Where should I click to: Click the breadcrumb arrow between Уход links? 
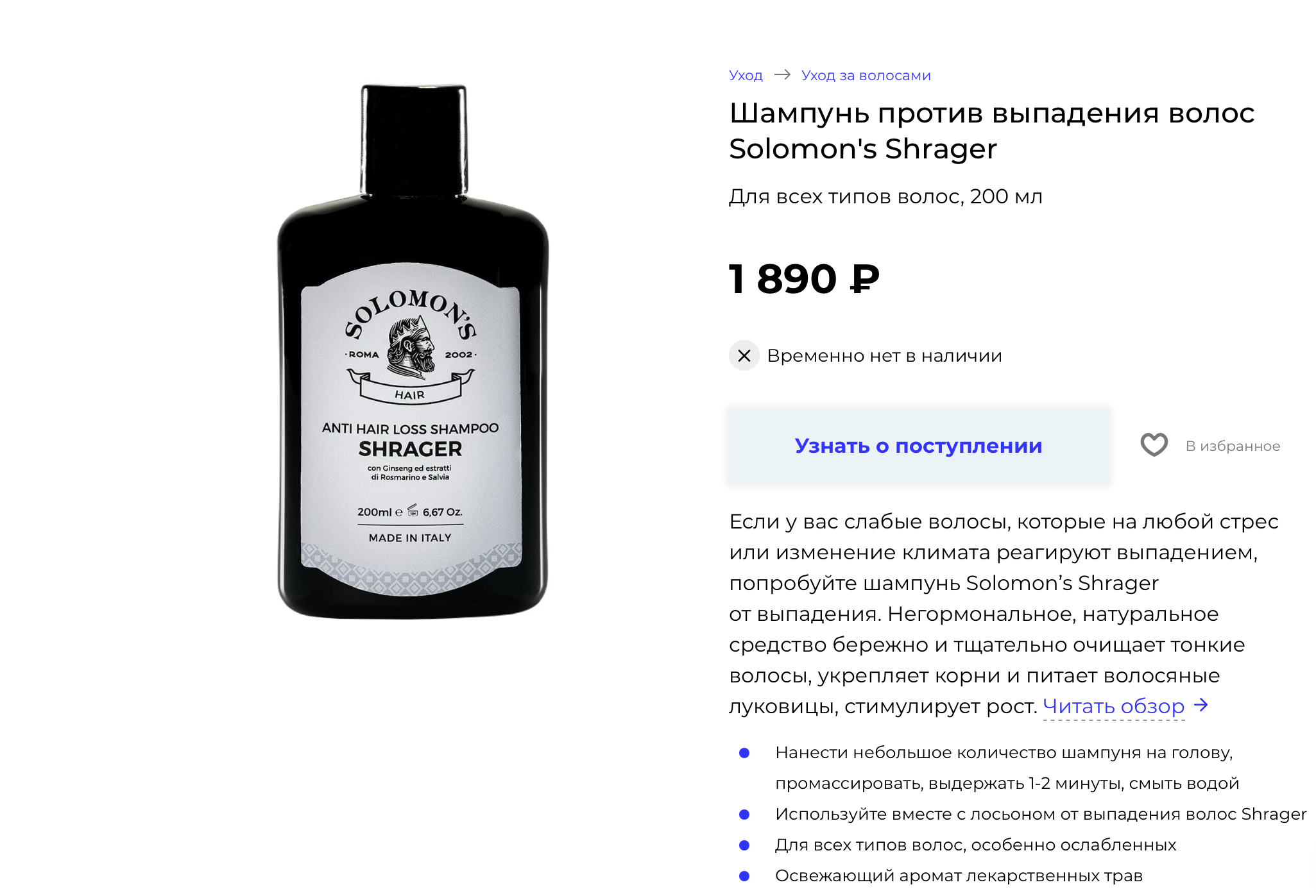pyautogui.click(x=782, y=74)
